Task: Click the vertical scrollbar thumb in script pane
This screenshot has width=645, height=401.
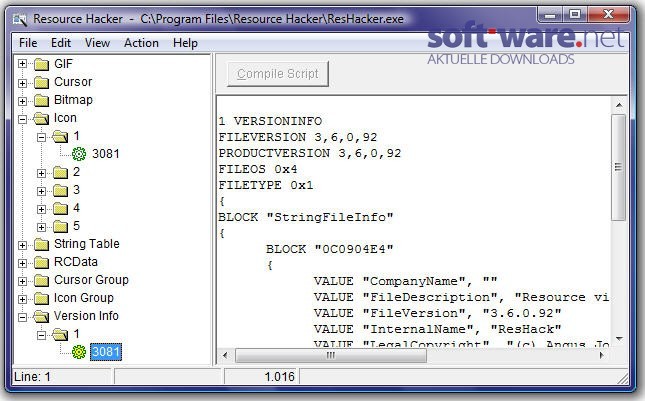Action: pos(618,167)
